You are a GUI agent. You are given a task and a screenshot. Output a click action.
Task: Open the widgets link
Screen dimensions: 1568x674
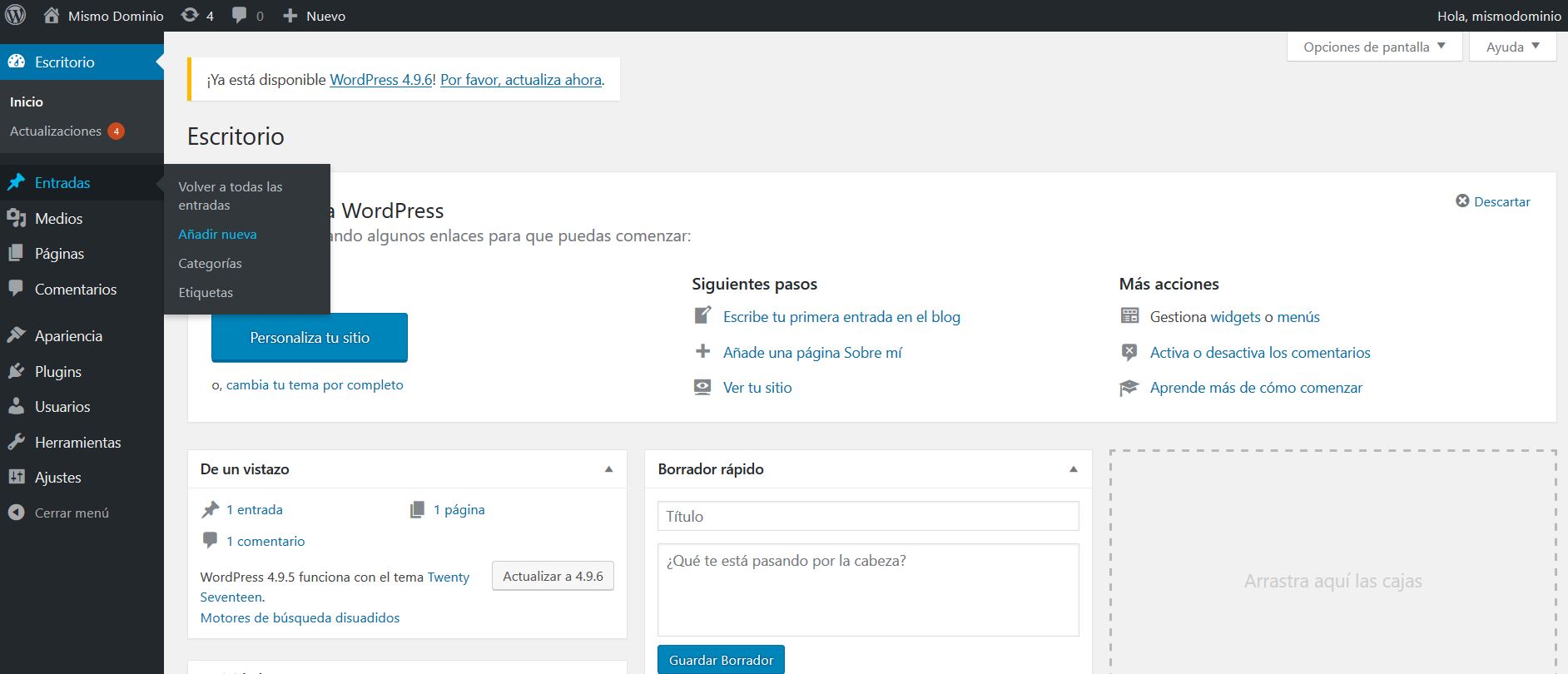point(1235,316)
